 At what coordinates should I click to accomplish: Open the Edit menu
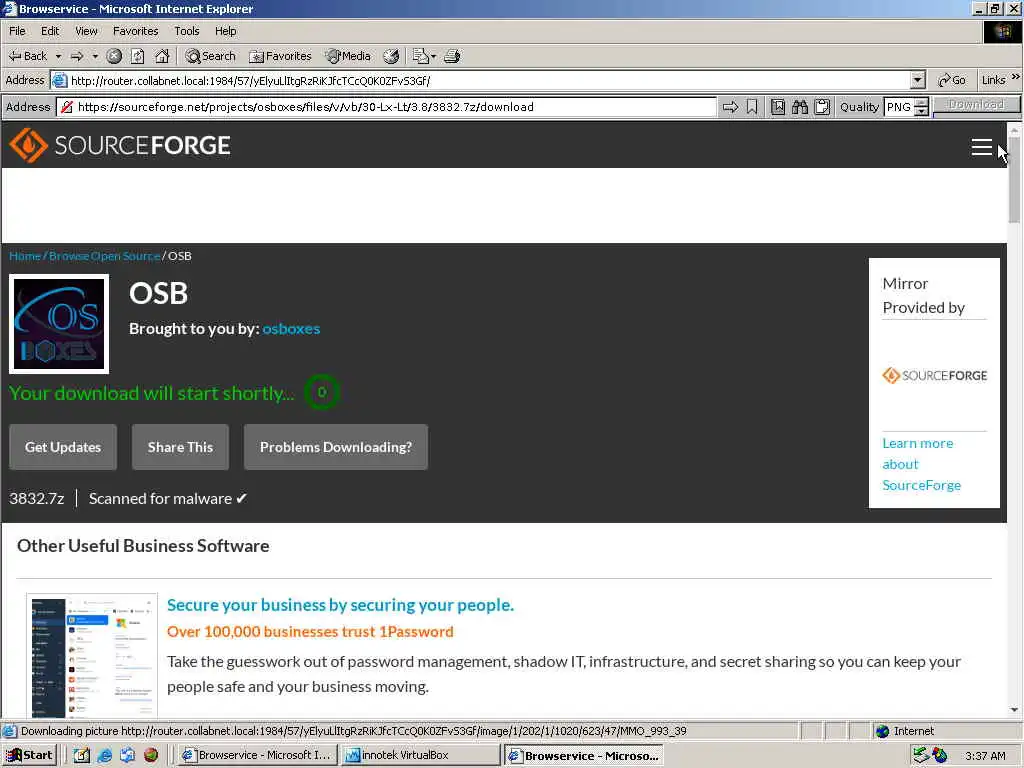tap(50, 31)
